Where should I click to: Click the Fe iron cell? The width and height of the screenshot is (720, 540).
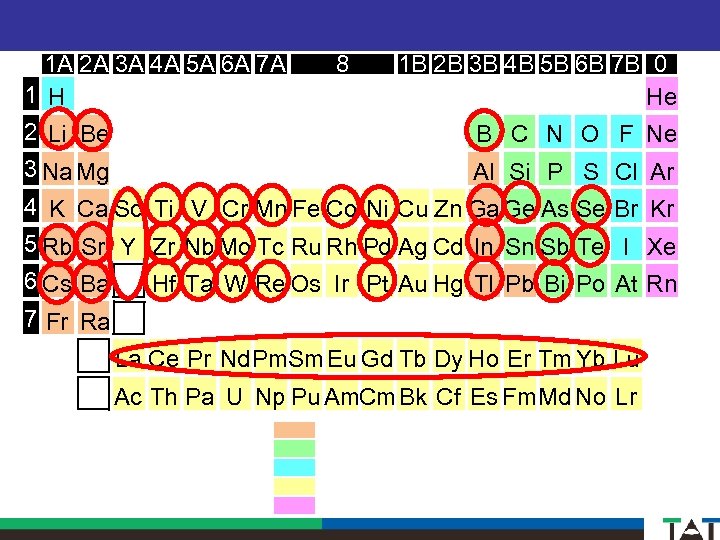[306, 206]
